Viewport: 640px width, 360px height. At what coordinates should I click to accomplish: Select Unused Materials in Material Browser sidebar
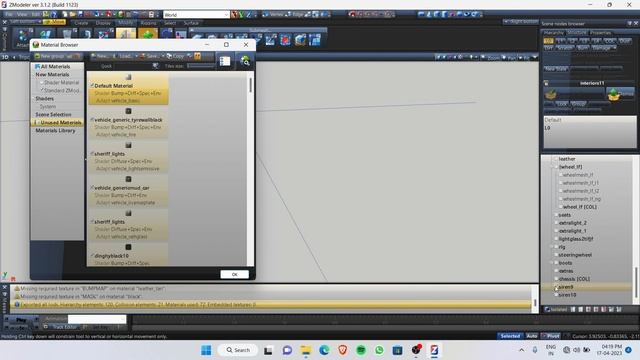coord(60,122)
